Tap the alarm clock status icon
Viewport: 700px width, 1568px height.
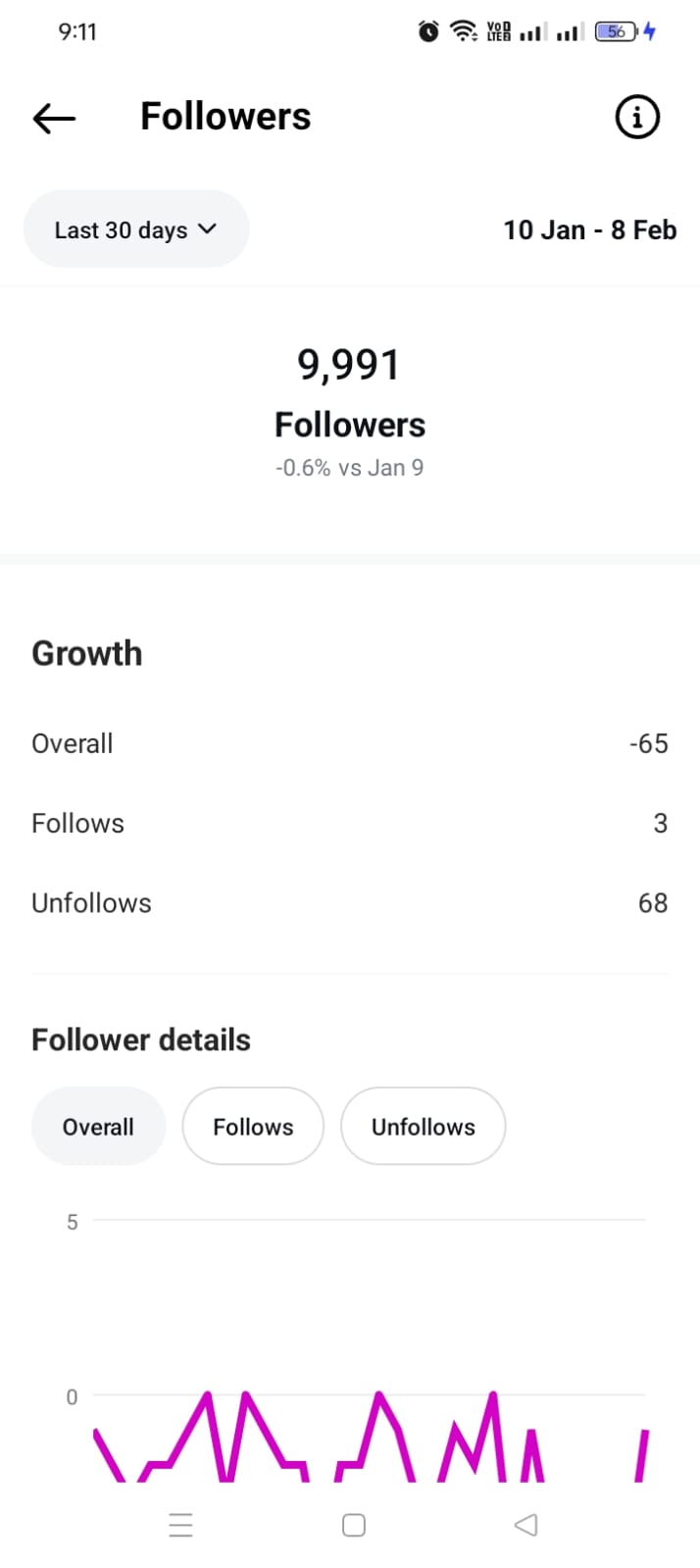click(428, 32)
